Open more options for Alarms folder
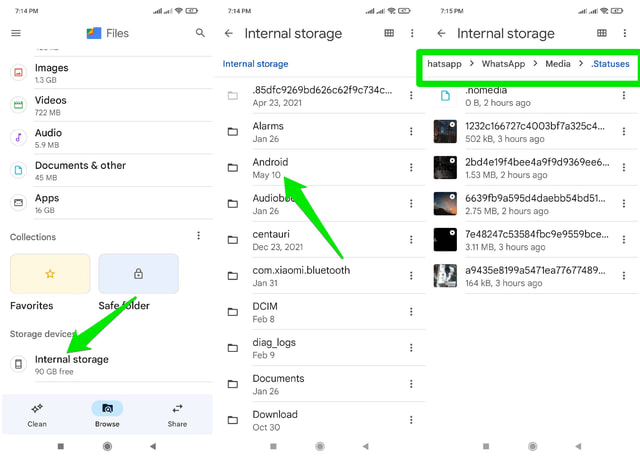The image size is (640, 460). coord(411,131)
